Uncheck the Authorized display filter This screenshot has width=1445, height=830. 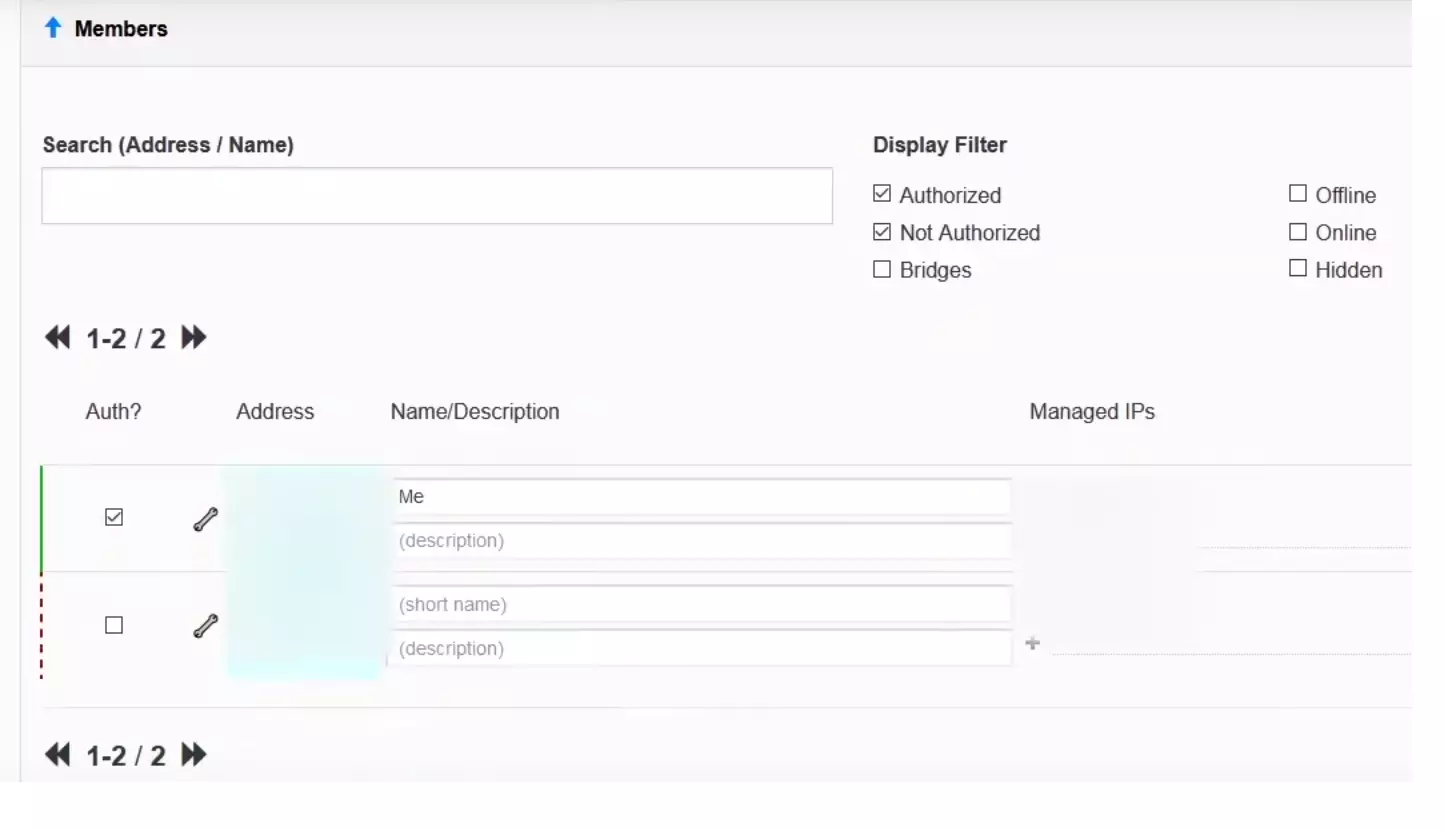881,194
